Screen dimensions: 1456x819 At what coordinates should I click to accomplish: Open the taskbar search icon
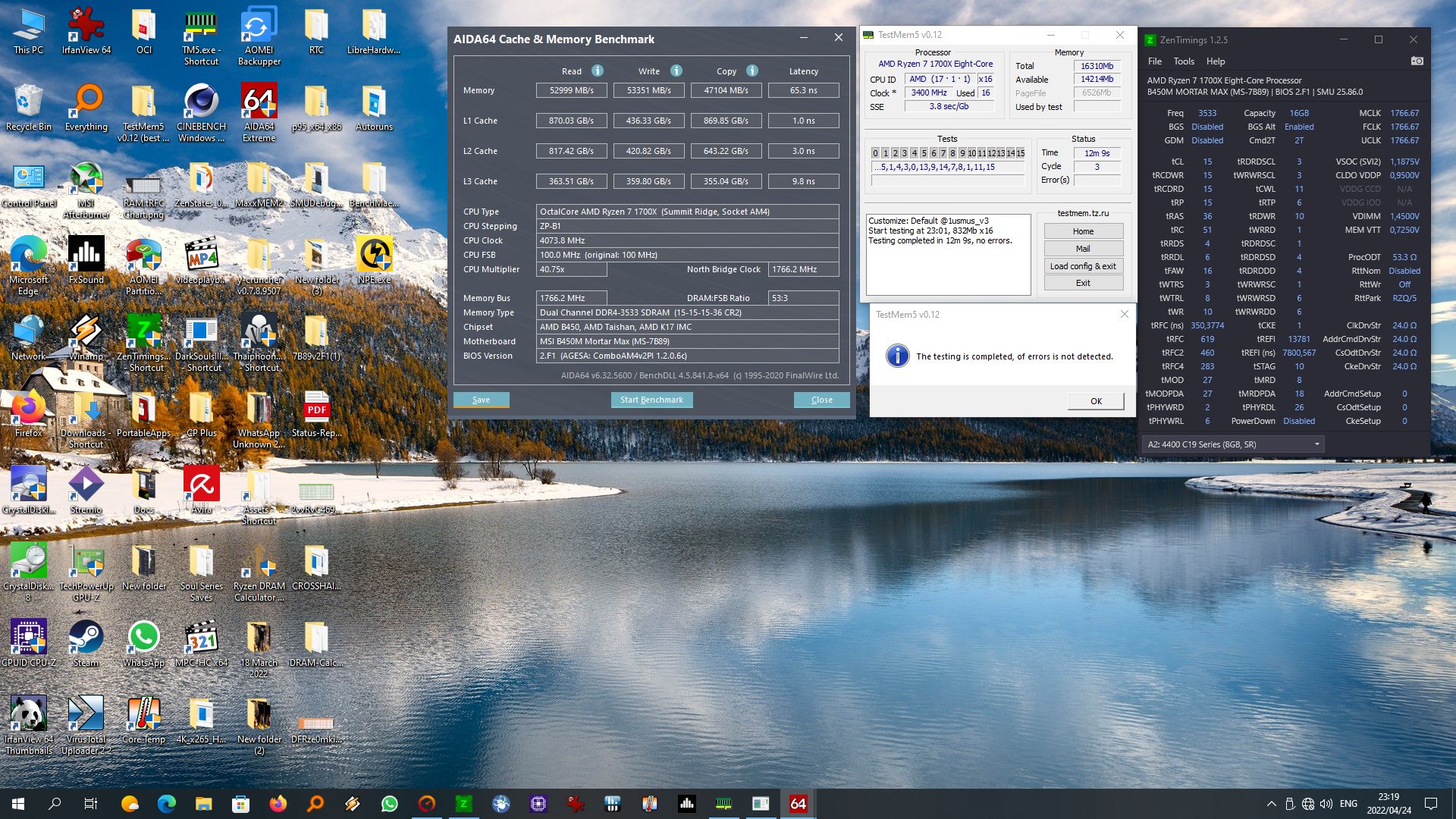(x=55, y=804)
